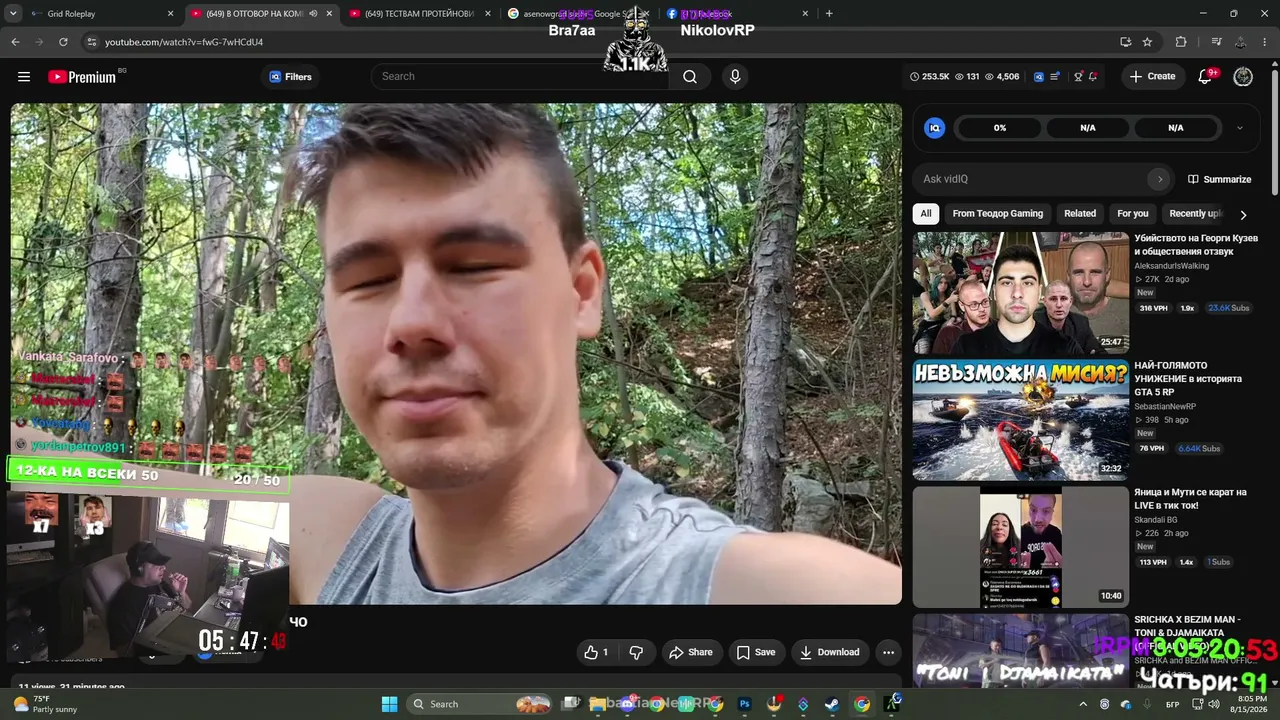The image size is (1280, 720).
Task: Switch keyboard language БГР indicator
Action: [1172, 704]
